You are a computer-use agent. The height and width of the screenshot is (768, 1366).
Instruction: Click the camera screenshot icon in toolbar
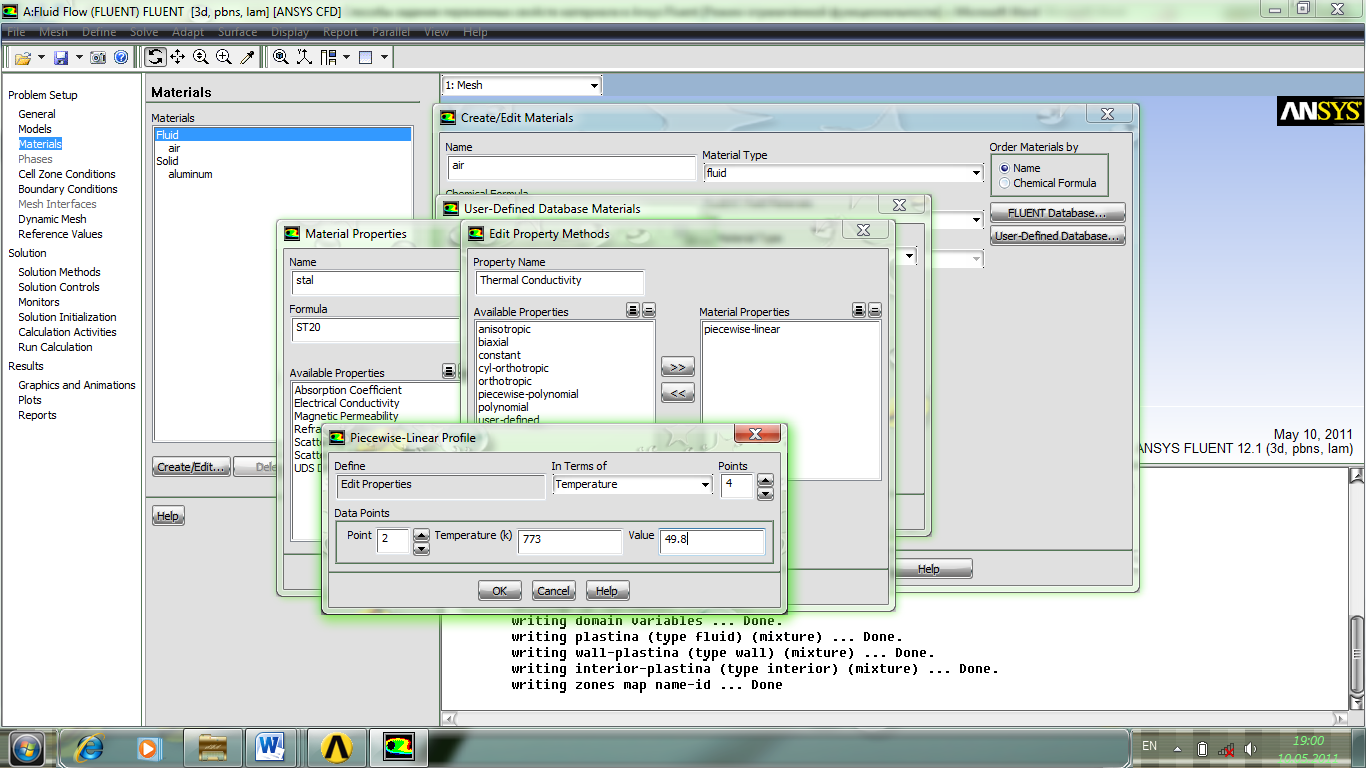[98, 57]
